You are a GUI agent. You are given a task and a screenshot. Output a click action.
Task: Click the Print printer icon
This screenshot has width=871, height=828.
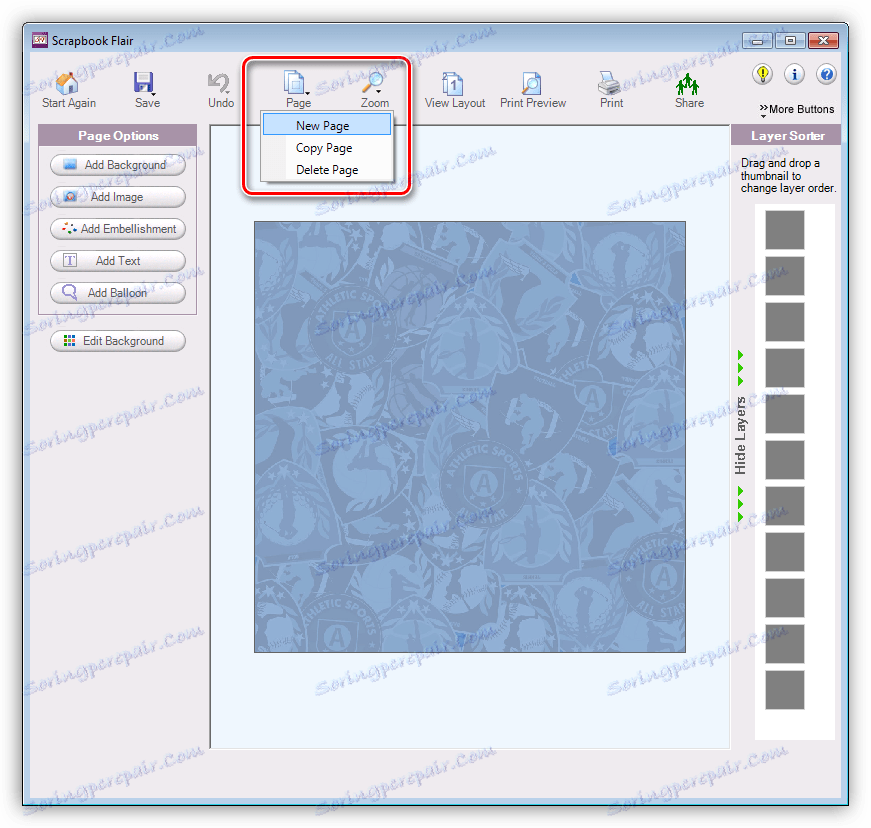tap(609, 83)
